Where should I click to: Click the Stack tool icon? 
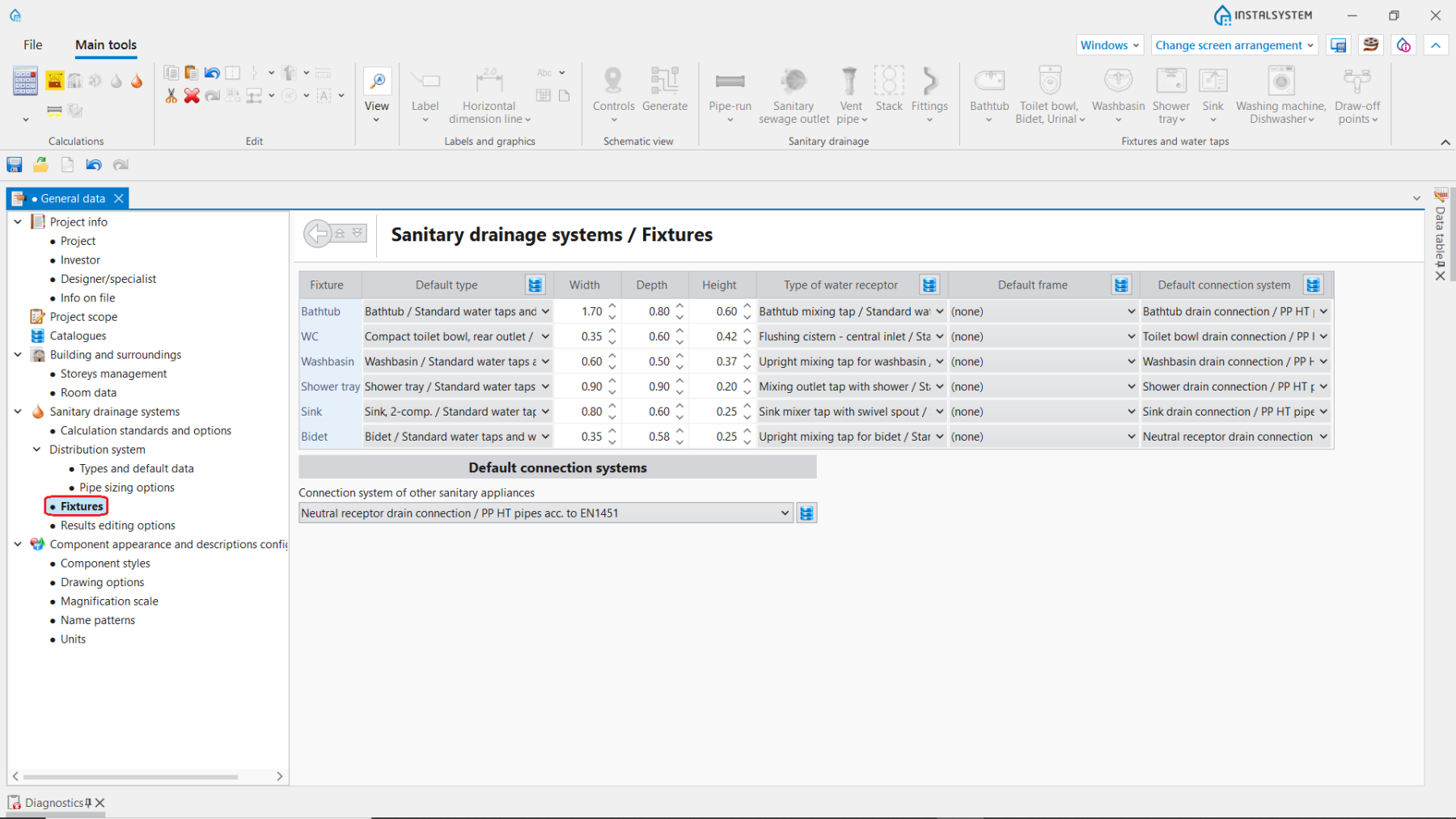click(888, 82)
